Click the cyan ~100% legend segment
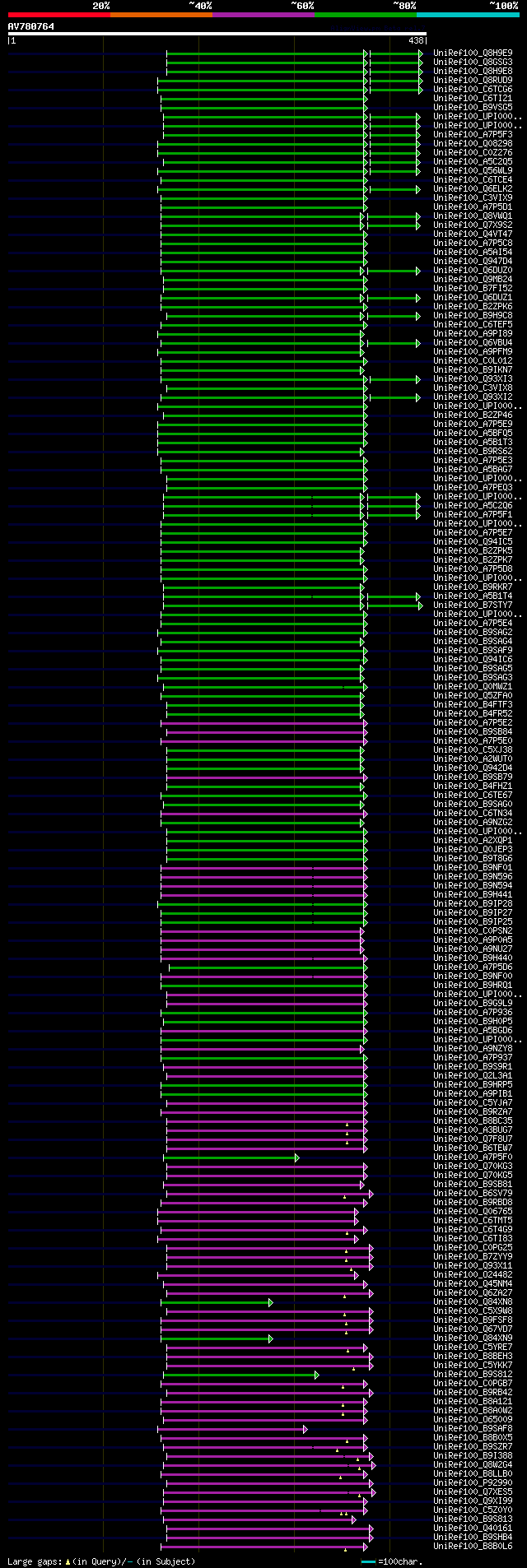This screenshot has height=1568, width=527. coord(468,15)
